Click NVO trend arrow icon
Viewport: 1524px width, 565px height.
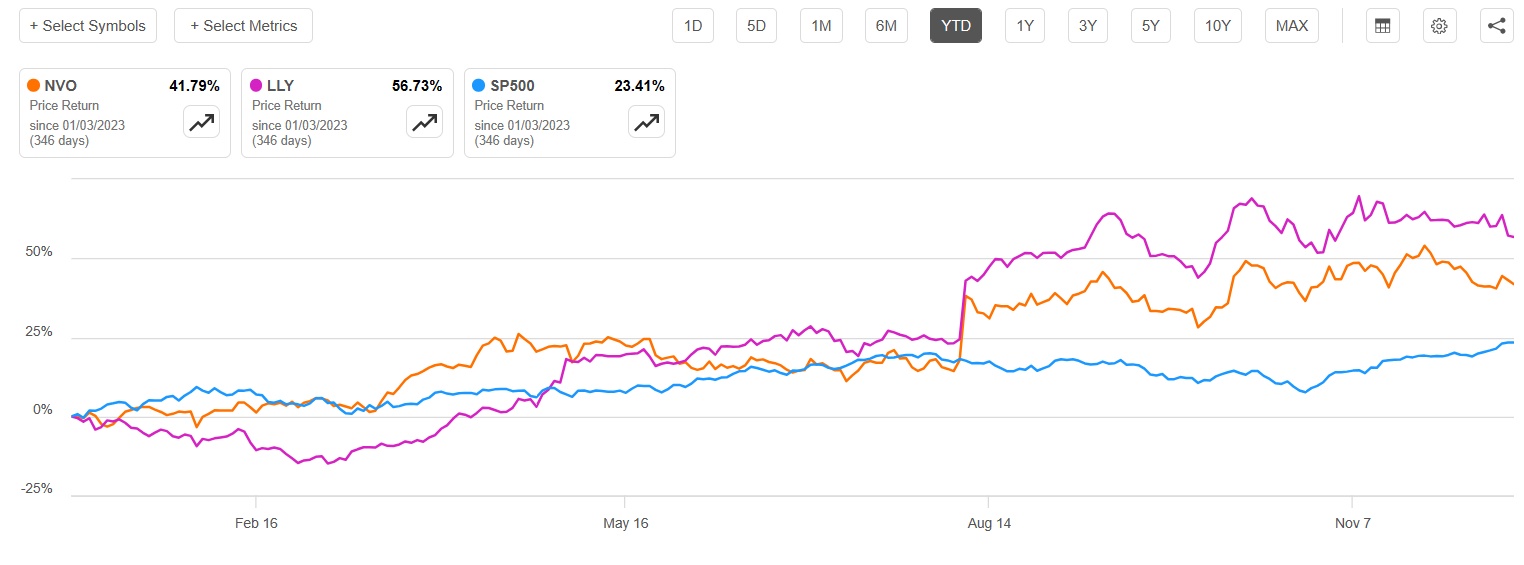pos(201,122)
